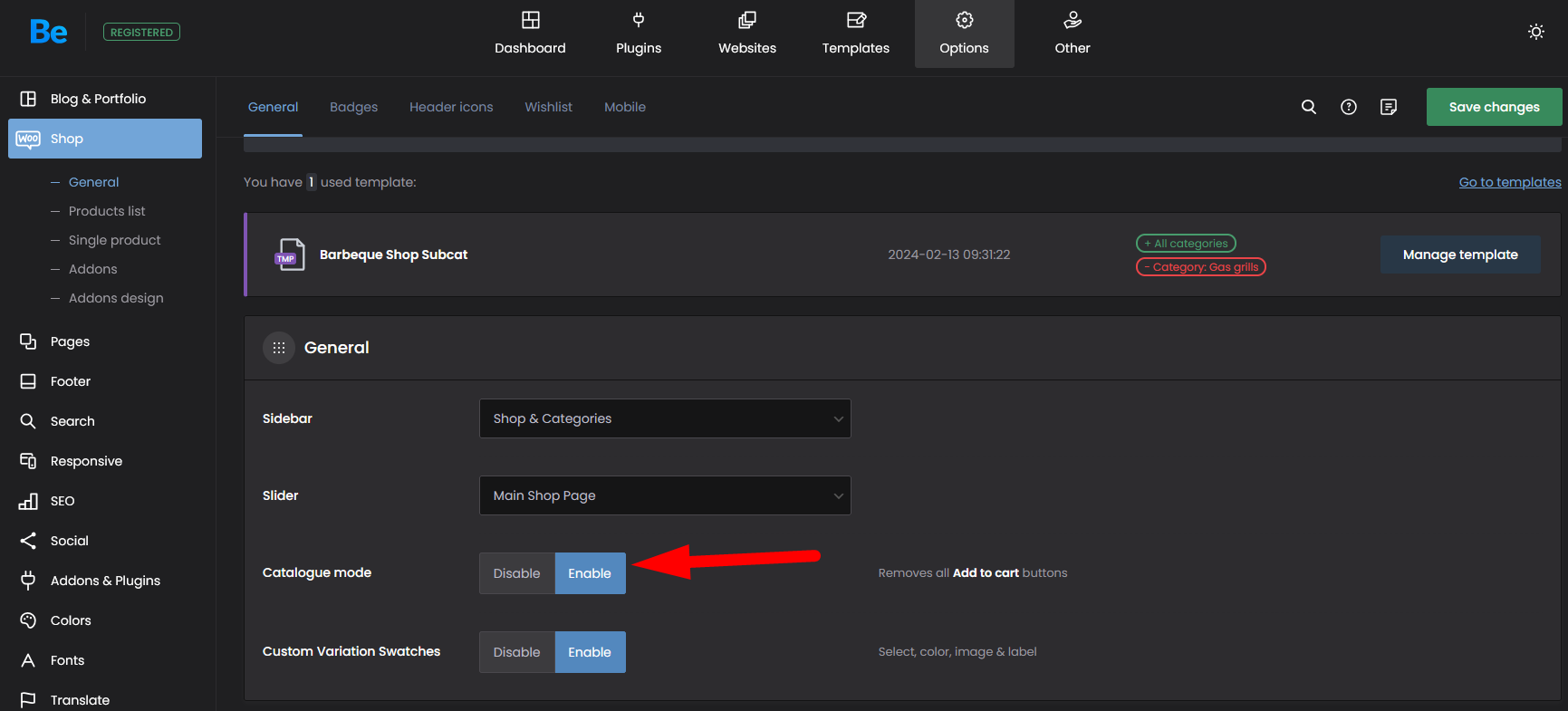Click the Responsive sidebar icon
Viewport: 1568px width, 711px height.
coord(28,461)
